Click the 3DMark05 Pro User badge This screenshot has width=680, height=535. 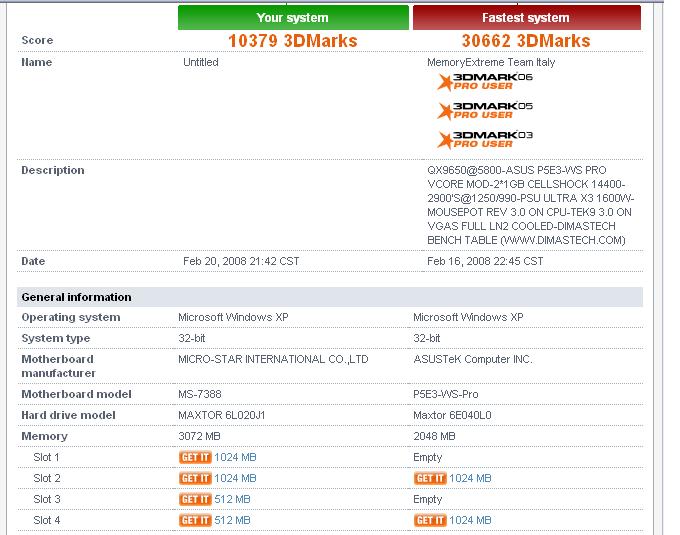[485, 111]
